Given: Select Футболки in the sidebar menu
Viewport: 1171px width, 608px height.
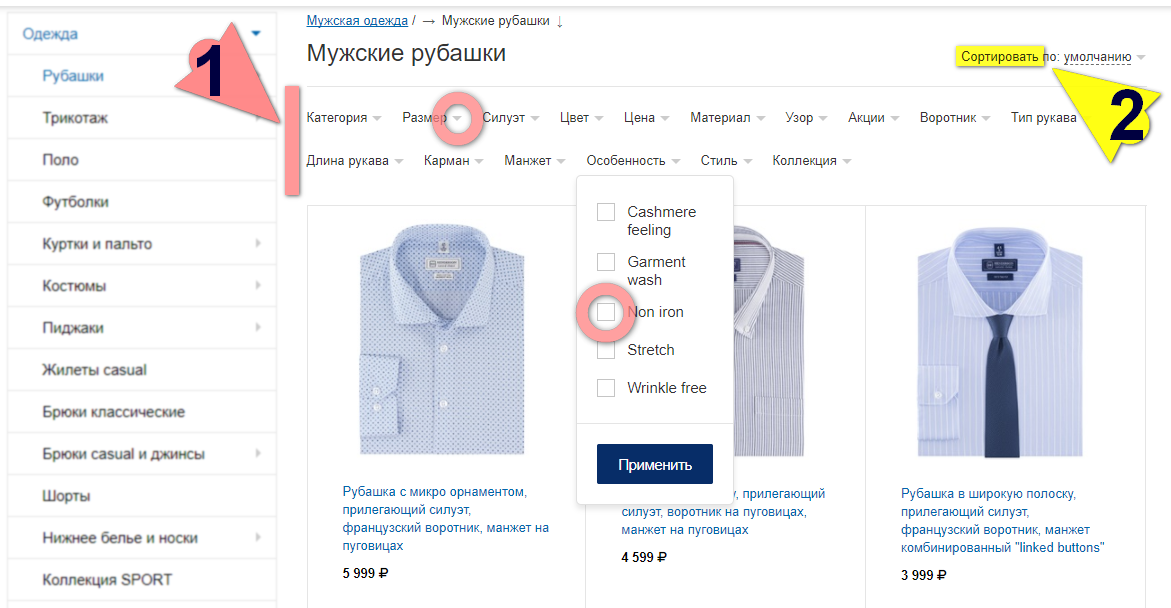Looking at the screenshot, I should click(x=75, y=202).
